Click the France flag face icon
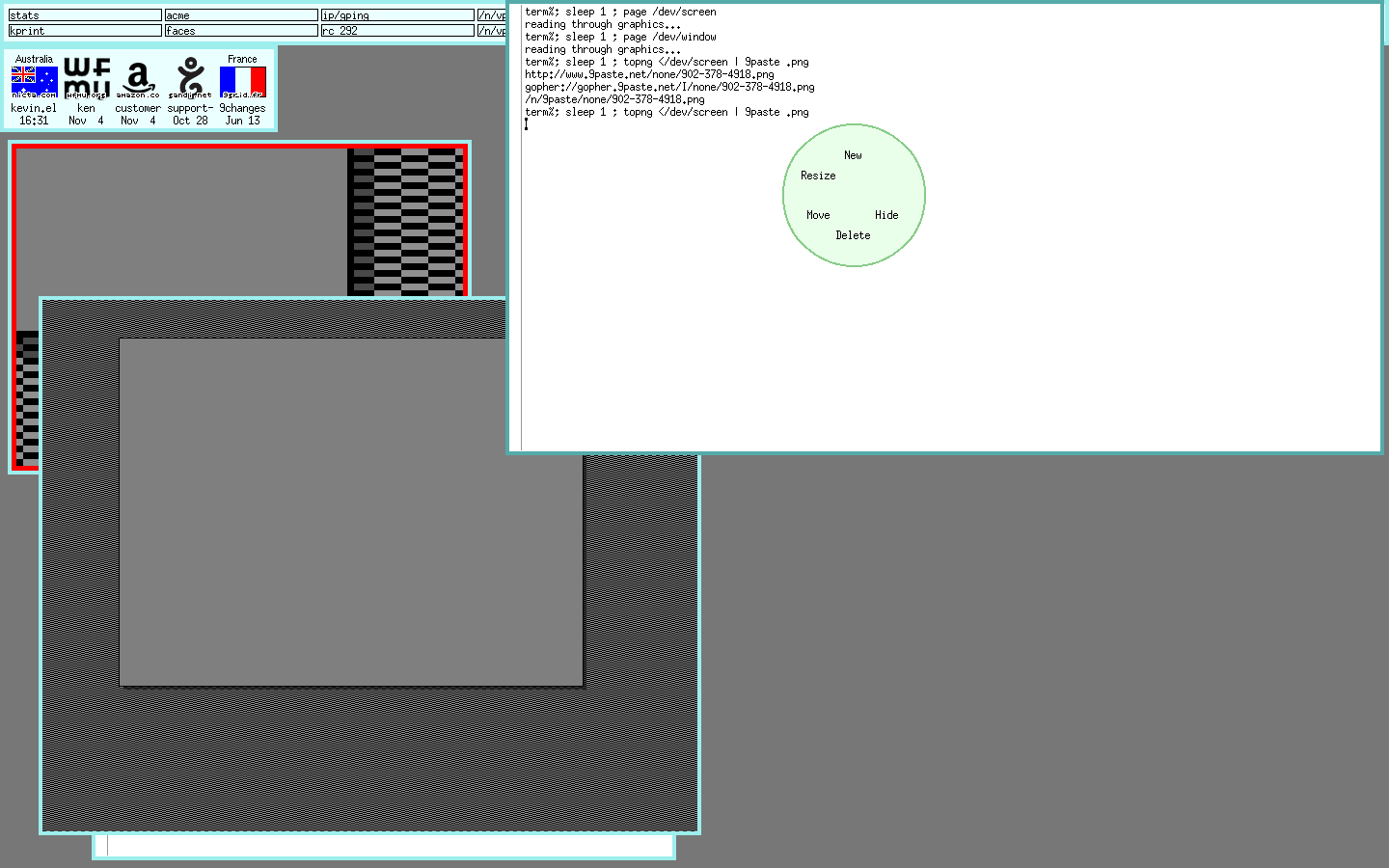The height and width of the screenshot is (868, 1389). (242, 81)
